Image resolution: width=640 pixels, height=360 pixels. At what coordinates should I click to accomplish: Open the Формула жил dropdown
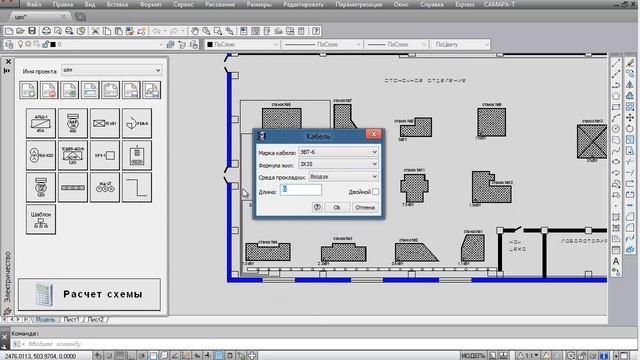338,164
